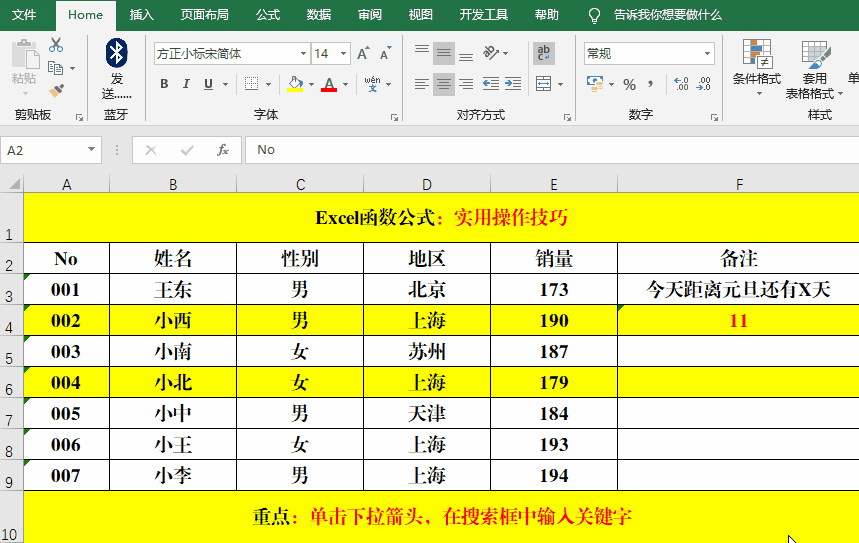
Task: Toggle italic formatting
Action: click(x=187, y=85)
